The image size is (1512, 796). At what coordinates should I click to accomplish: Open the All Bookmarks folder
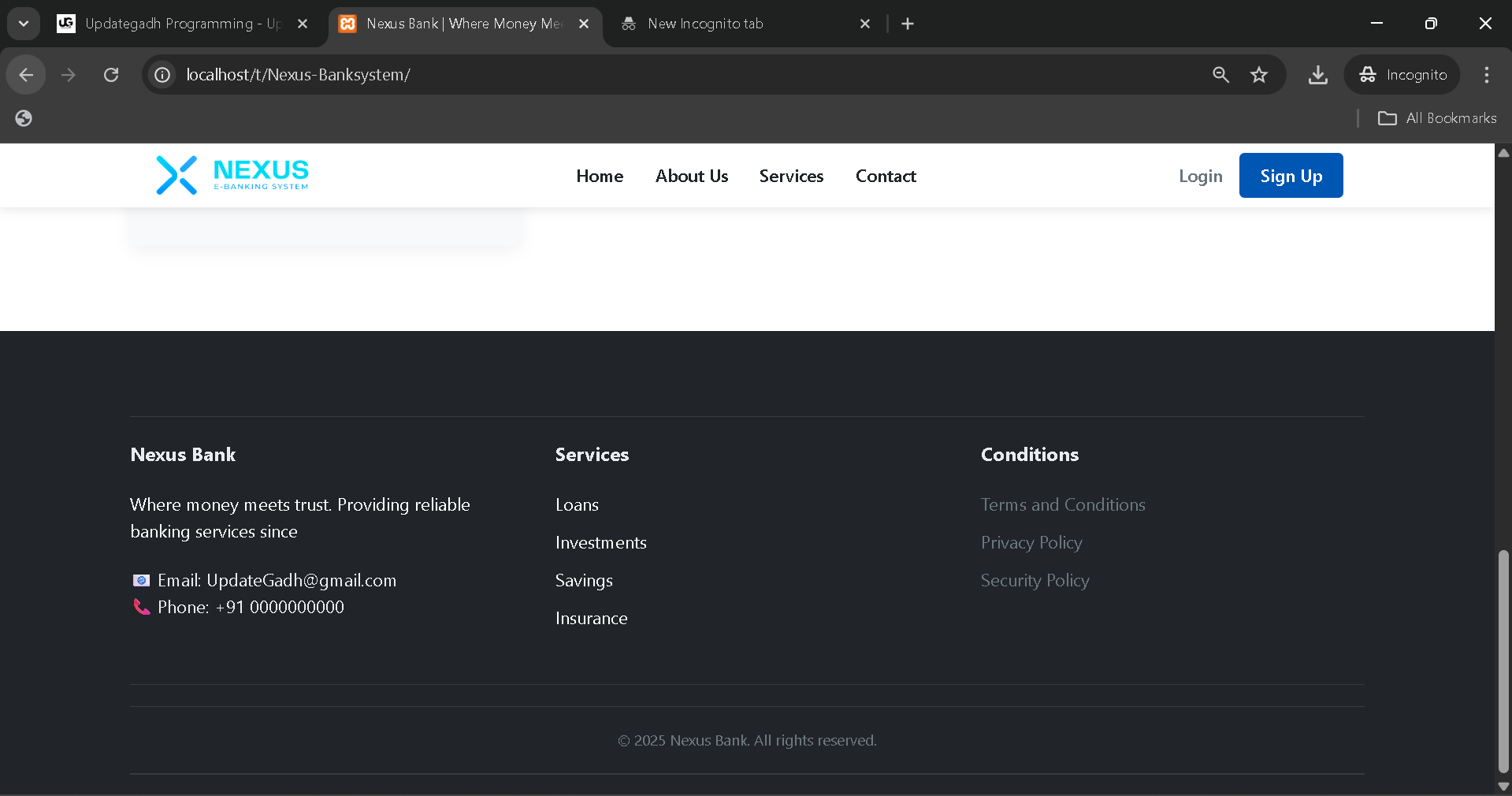pos(1437,118)
